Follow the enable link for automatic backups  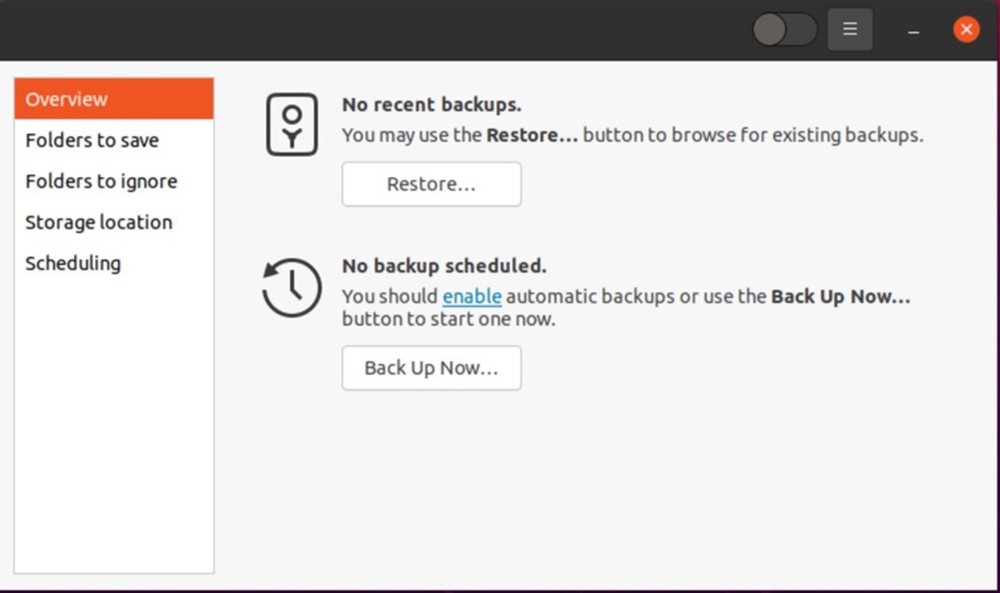pos(472,297)
